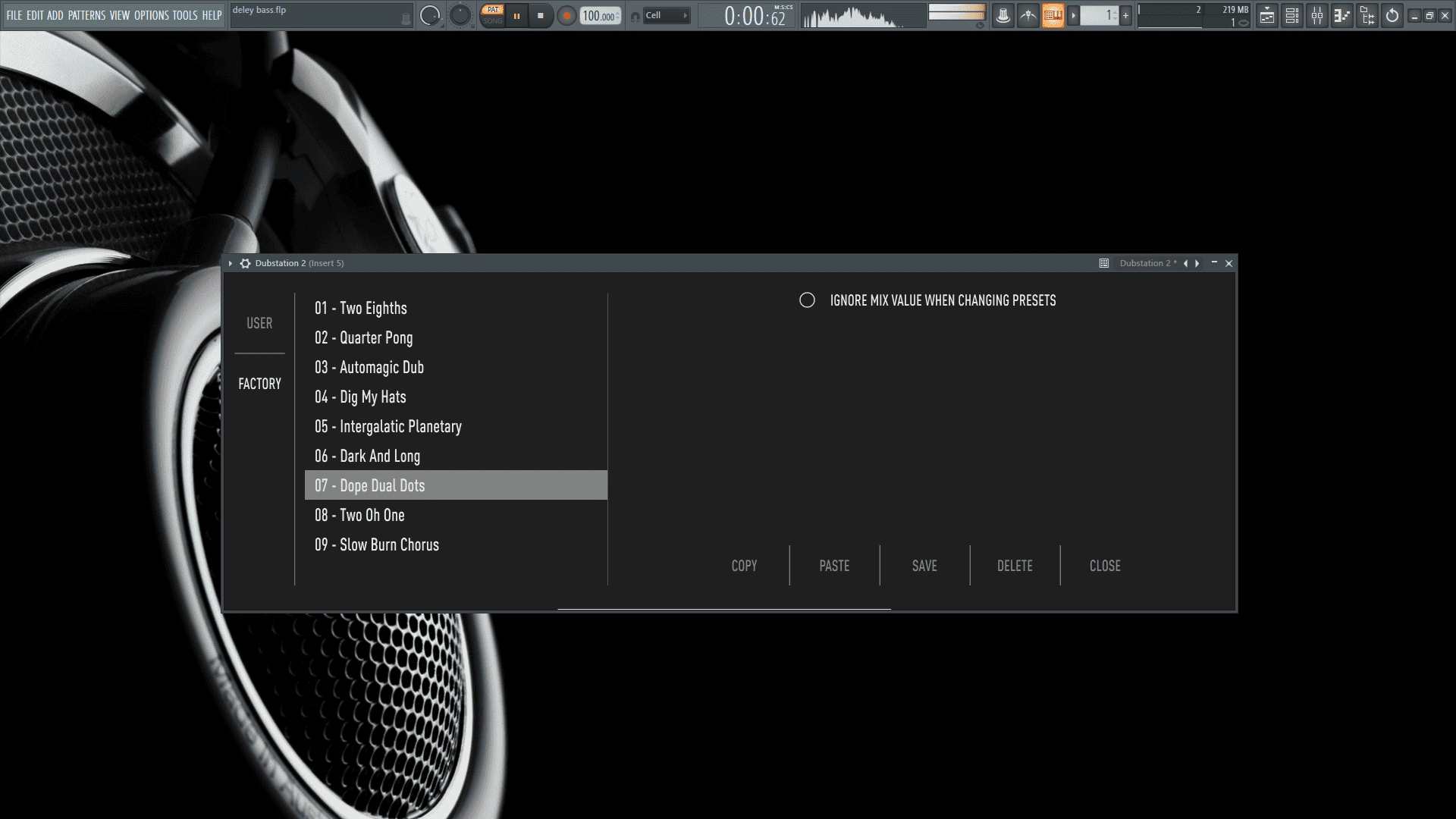
Task: Minimize the FL Studio main window
Action: coord(1414,15)
